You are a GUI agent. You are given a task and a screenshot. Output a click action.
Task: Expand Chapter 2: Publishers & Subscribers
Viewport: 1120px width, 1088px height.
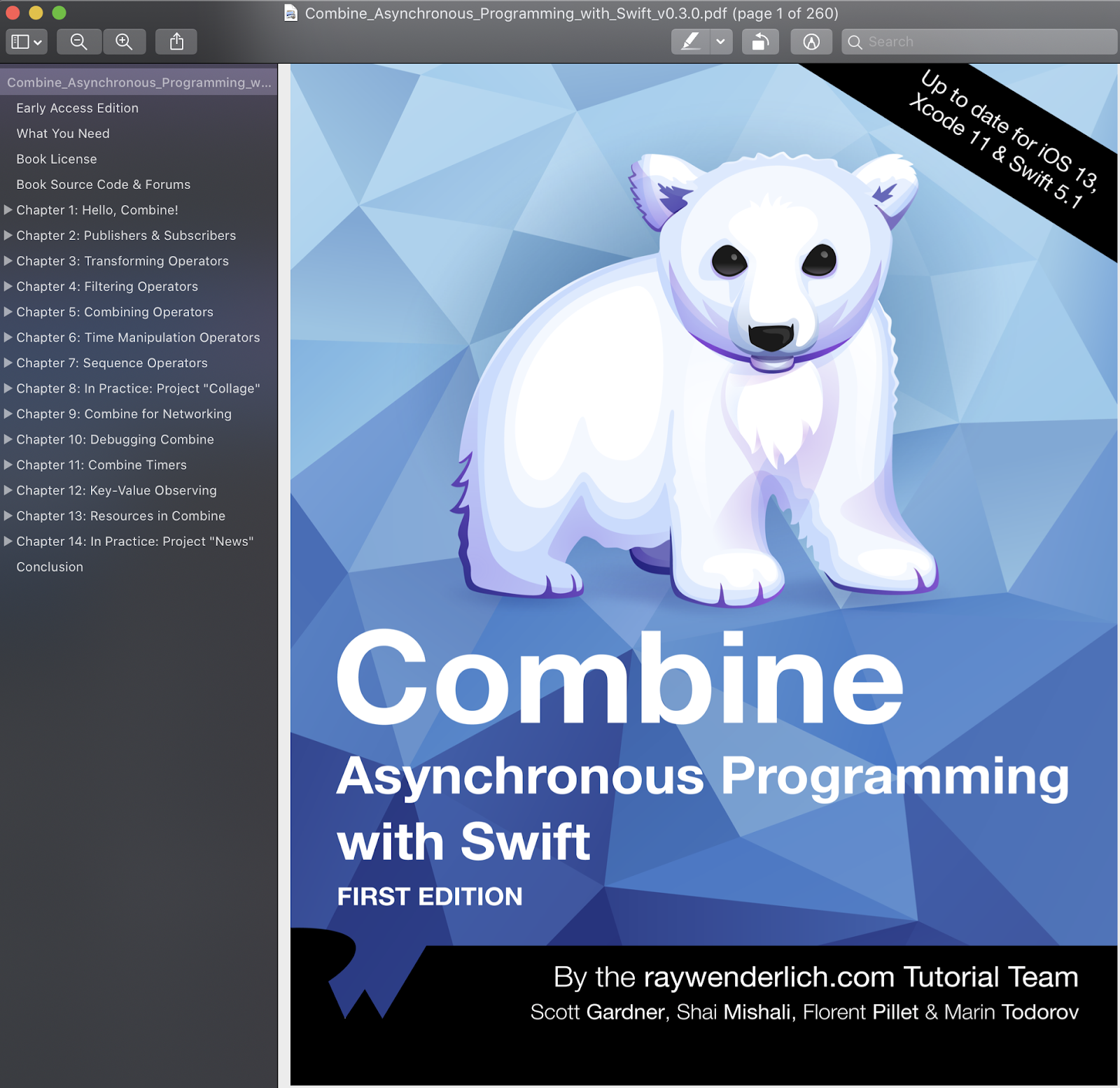tap(8, 235)
